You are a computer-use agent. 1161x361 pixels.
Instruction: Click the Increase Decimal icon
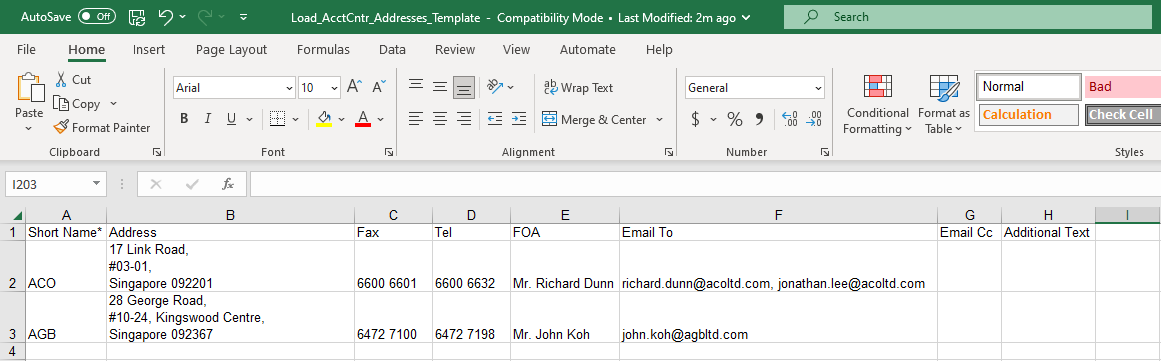click(789, 118)
